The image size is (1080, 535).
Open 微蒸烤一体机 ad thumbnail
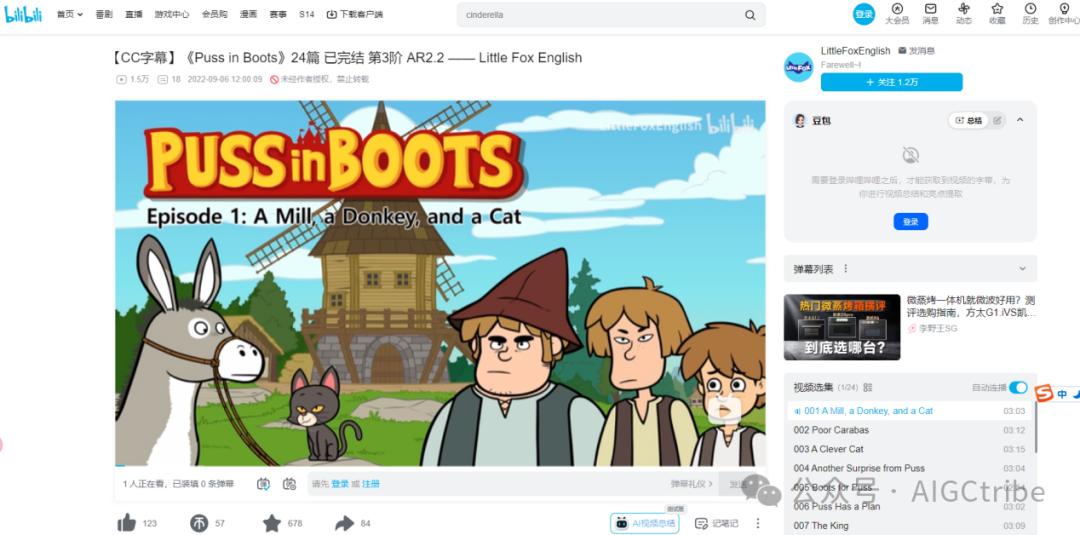pyautogui.click(x=842, y=327)
